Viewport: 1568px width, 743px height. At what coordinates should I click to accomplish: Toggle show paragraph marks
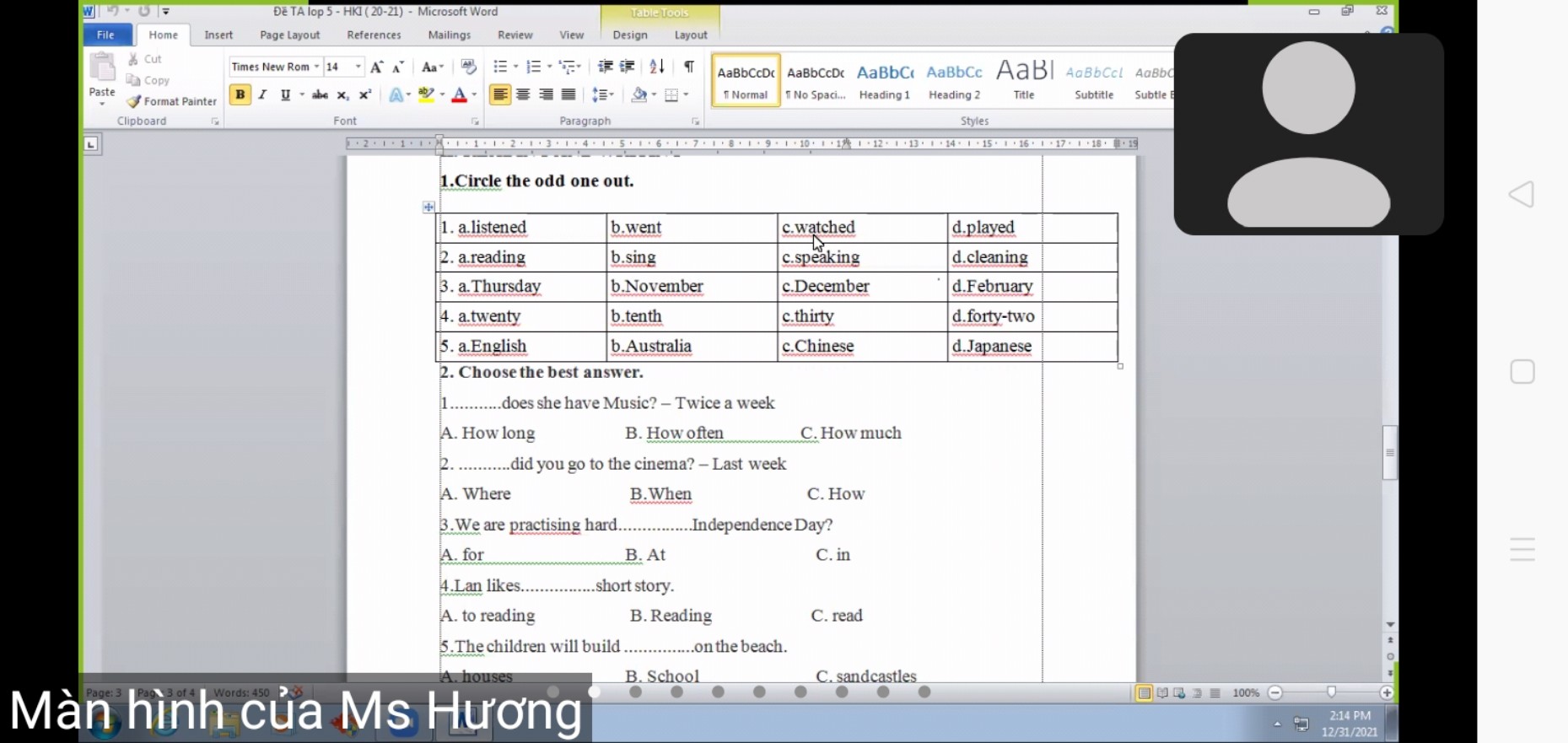pyautogui.click(x=689, y=67)
